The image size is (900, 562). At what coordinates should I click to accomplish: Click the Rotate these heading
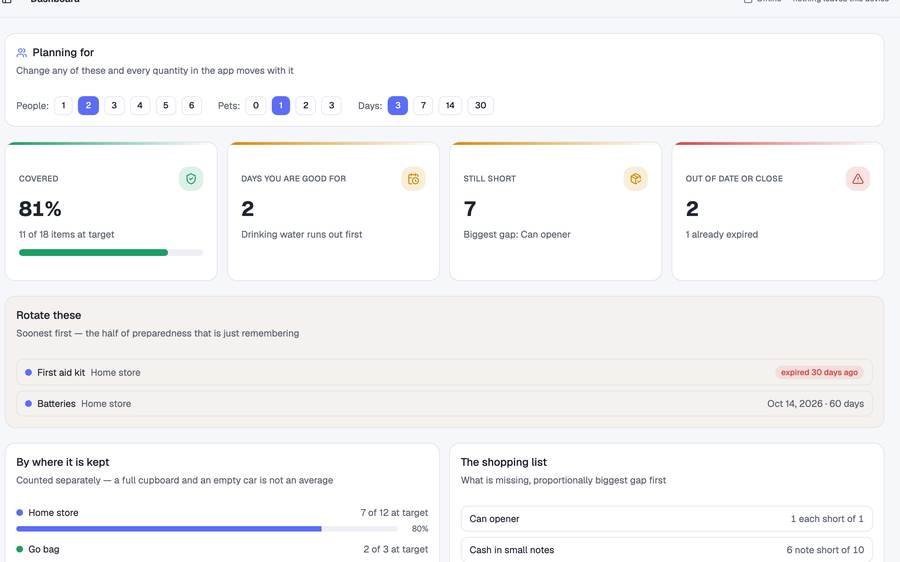(49, 315)
